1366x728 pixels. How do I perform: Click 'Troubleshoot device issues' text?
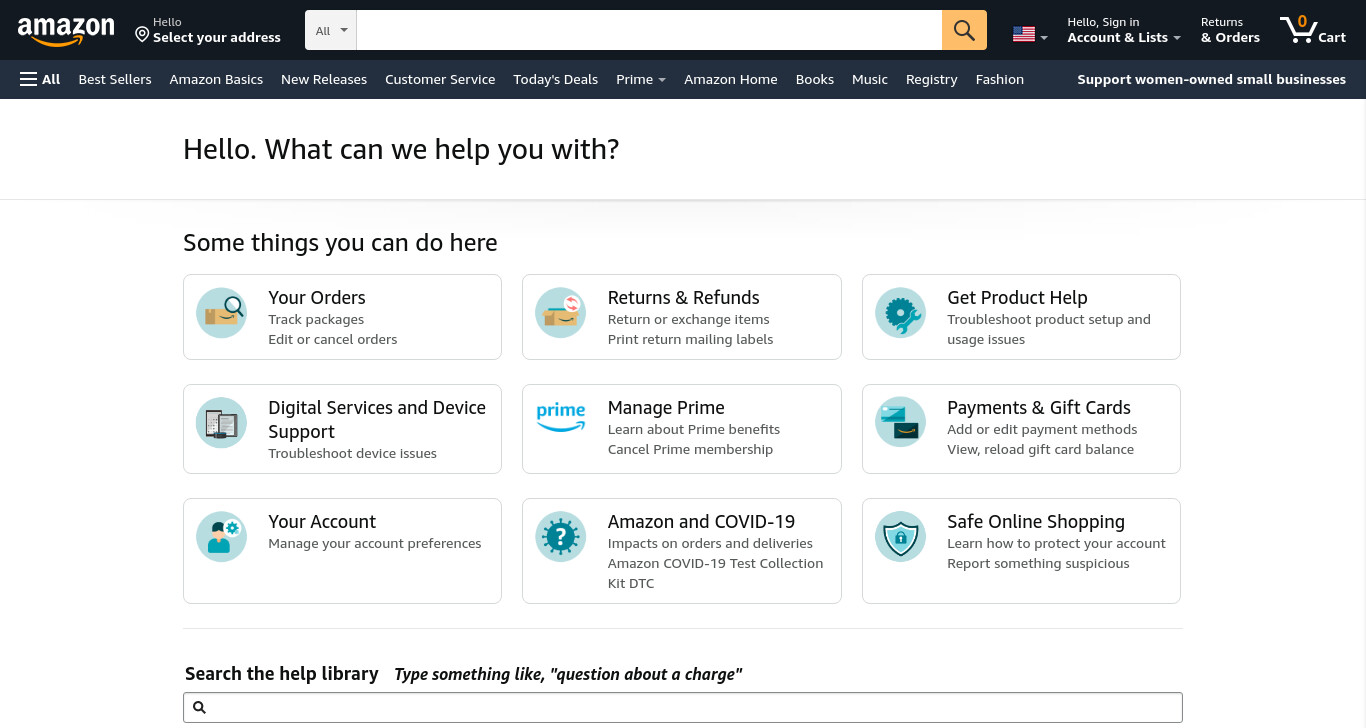tap(353, 454)
